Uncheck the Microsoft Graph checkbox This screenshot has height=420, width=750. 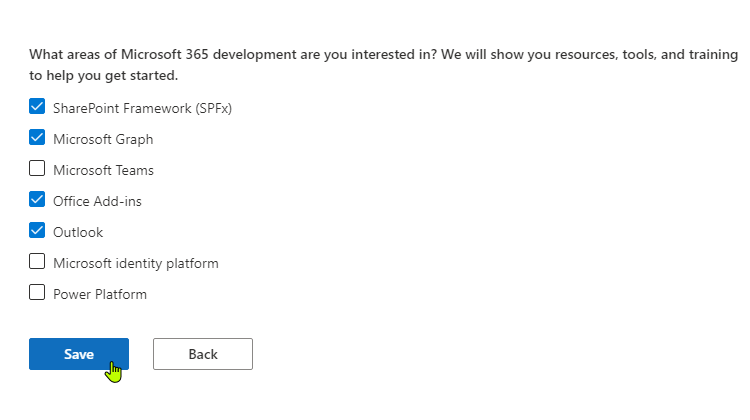click(37, 138)
